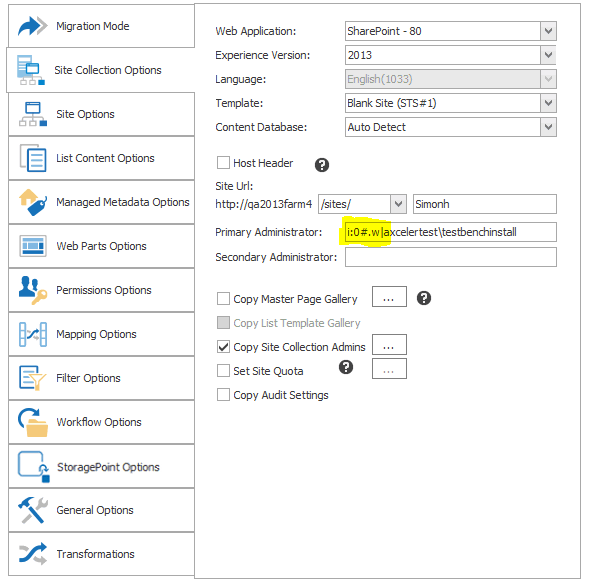
Task: Click the Site Url name field containing Simonh
Action: [x=485, y=204]
